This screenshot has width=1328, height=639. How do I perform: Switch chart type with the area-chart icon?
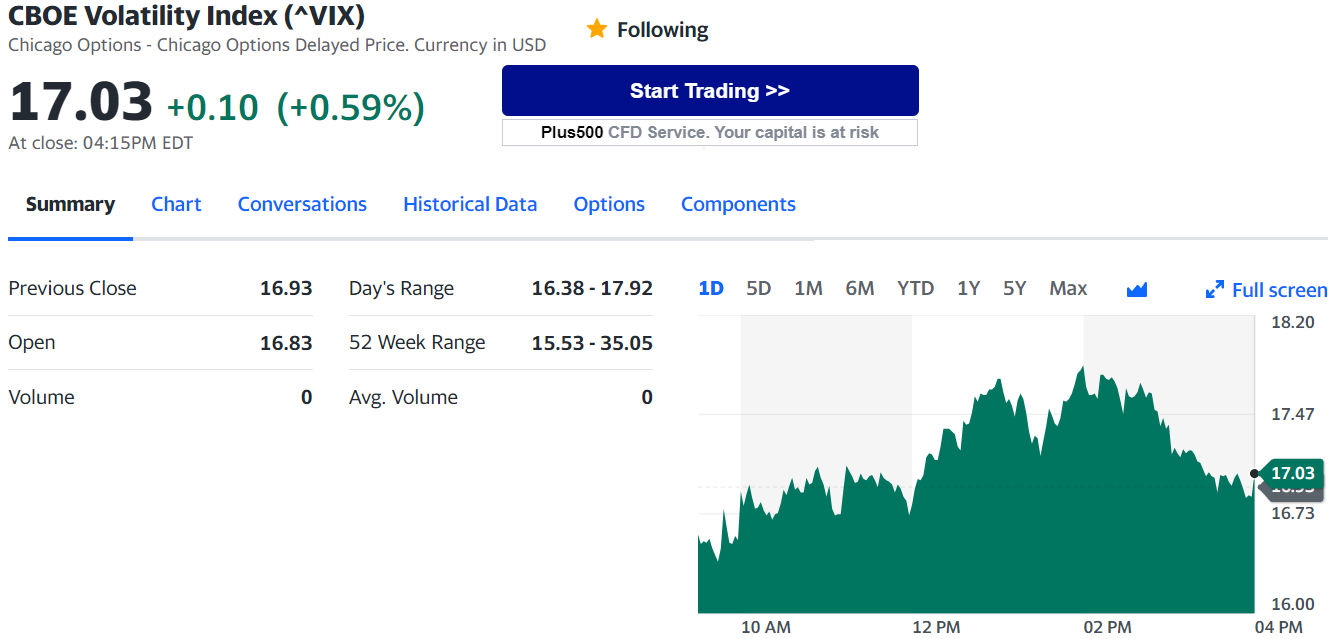(x=1136, y=290)
